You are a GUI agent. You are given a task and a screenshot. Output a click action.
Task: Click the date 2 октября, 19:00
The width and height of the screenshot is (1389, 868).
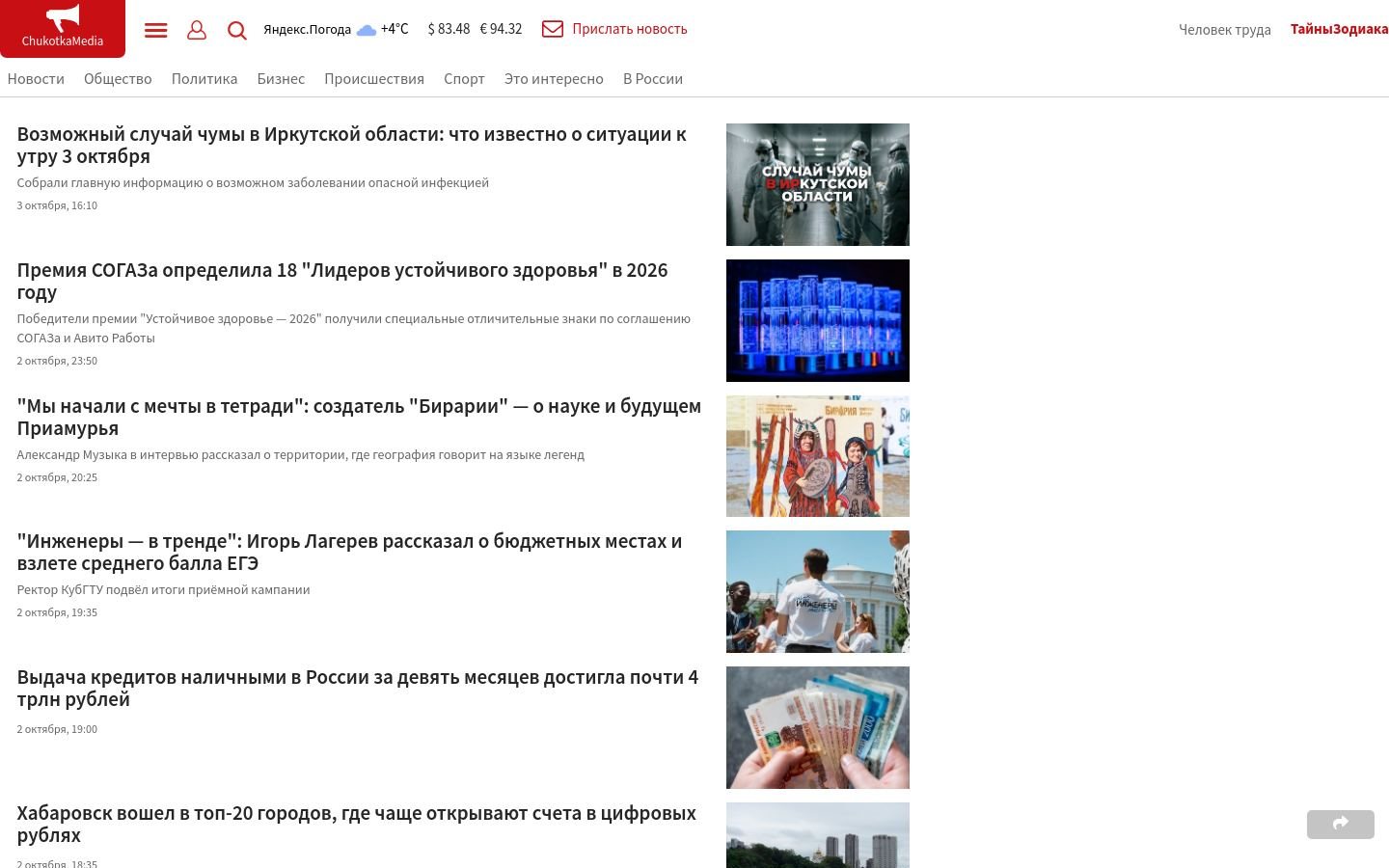[57, 729]
